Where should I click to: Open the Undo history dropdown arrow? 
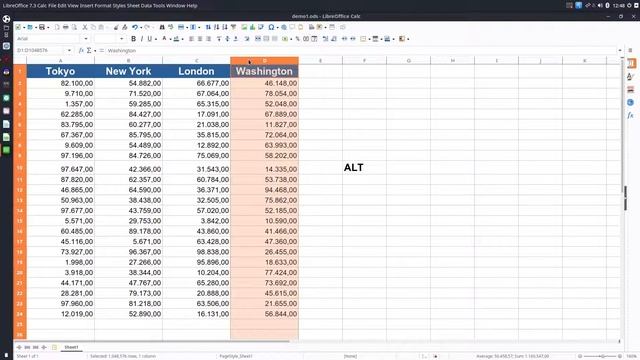click(140, 27)
